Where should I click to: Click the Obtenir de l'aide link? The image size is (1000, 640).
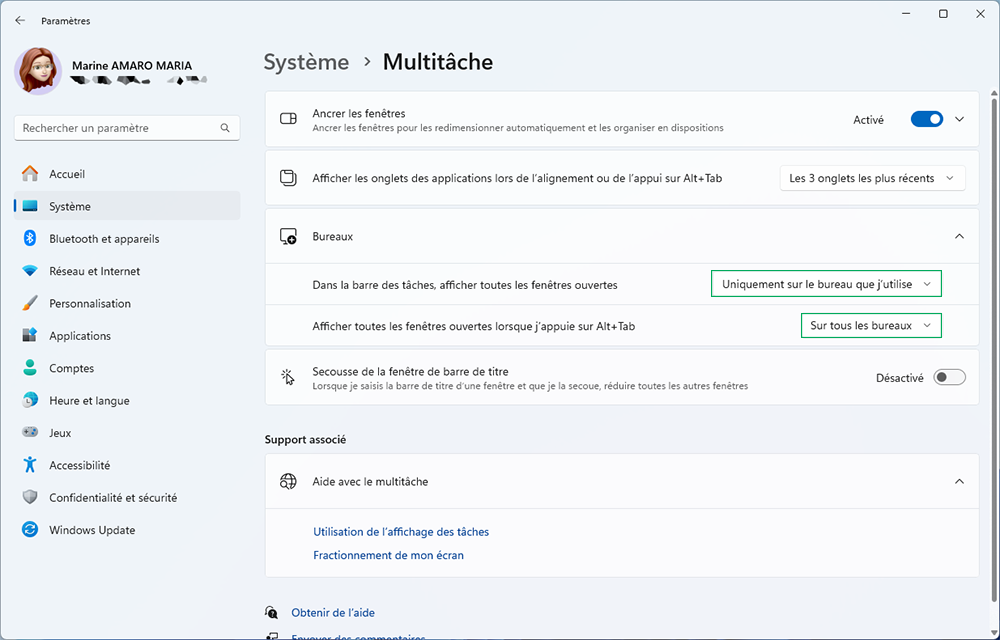click(x=333, y=613)
